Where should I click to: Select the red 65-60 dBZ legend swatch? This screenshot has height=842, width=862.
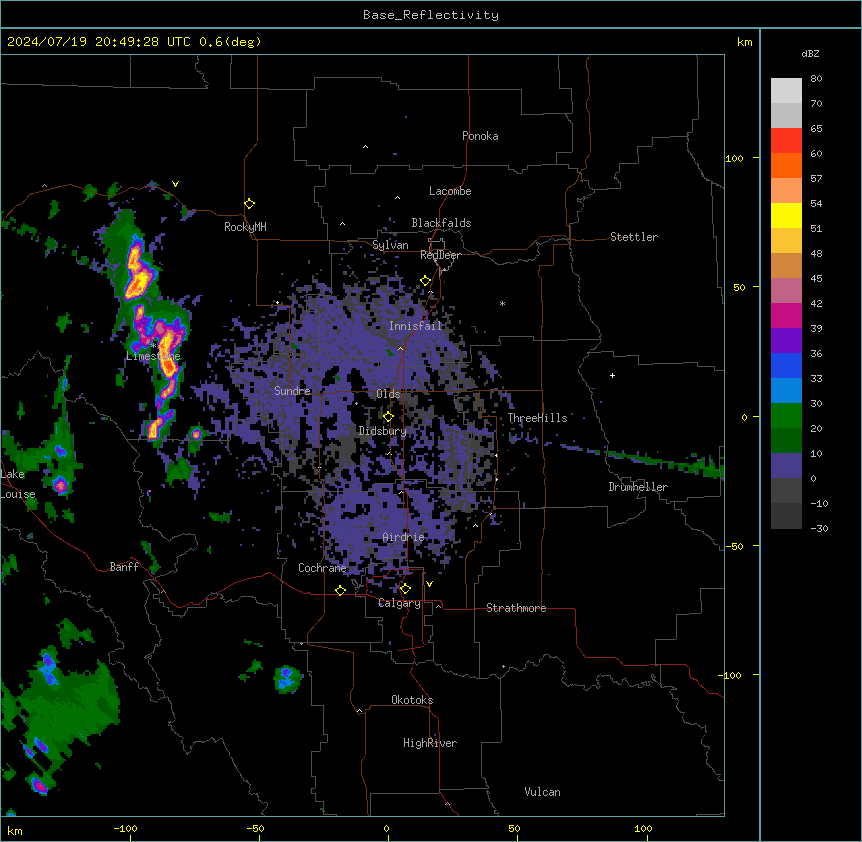tap(786, 141)
